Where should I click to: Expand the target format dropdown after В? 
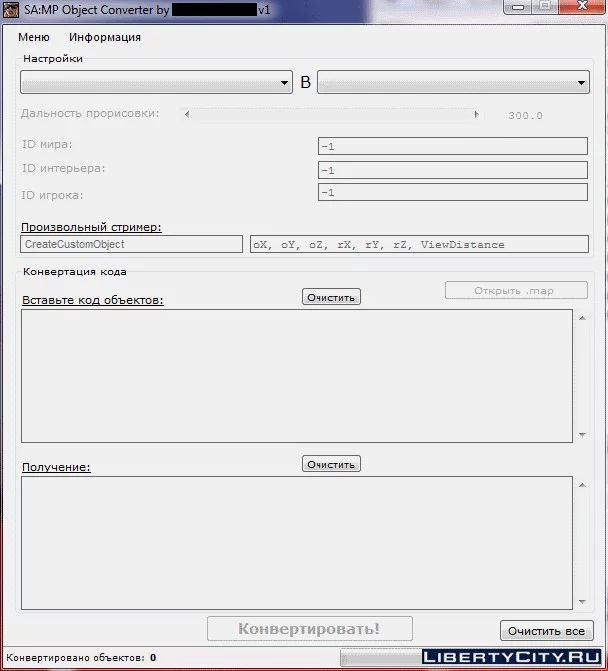click(453, 82)
